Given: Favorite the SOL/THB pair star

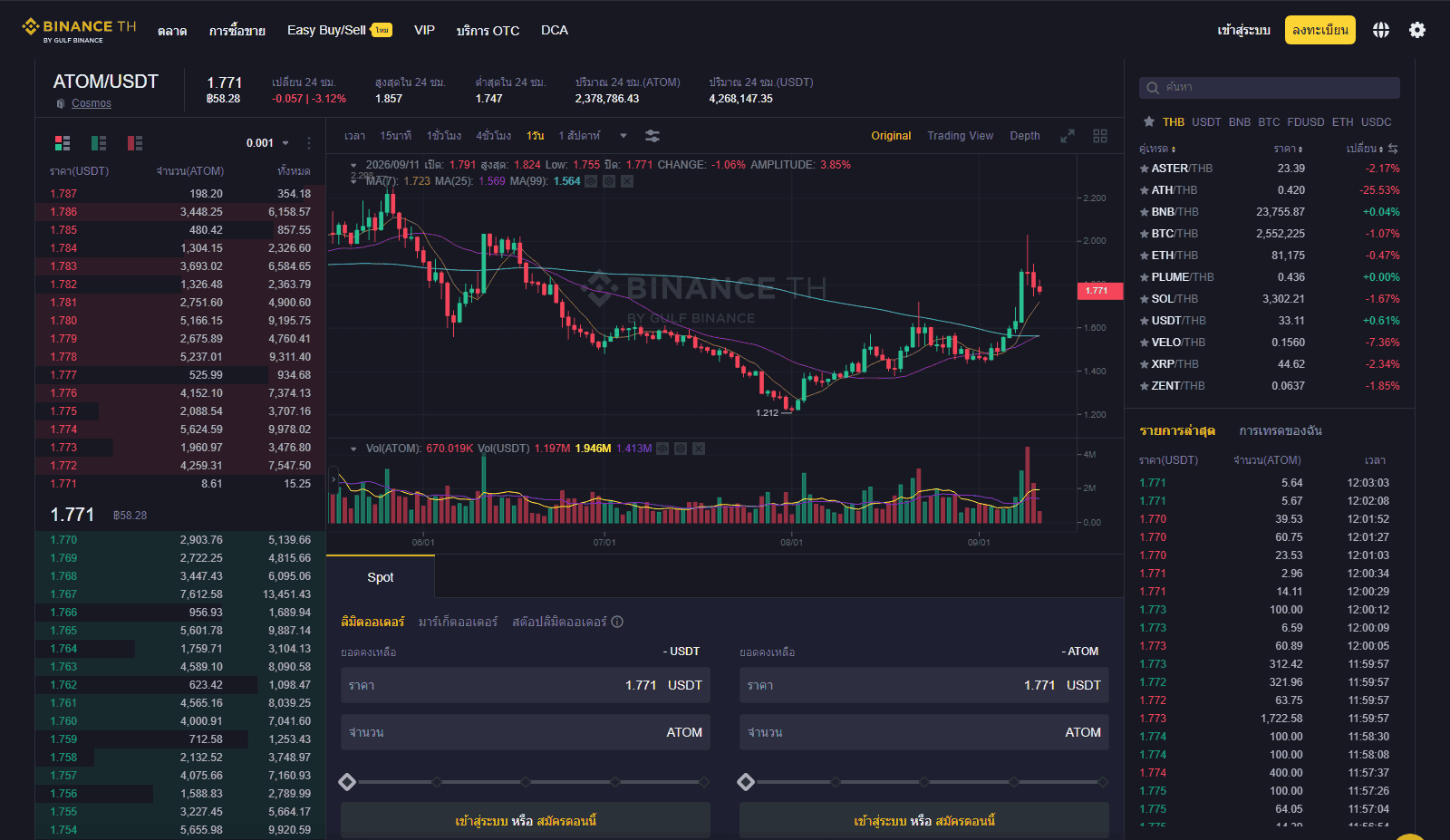Looking at the screenshot, I should (1145, 299).
